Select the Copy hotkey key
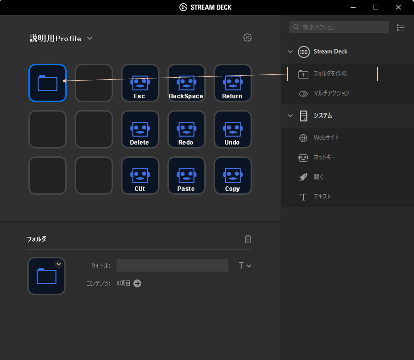The width and height of the screenshot is (414, 360). pyautogui.click(x=233, y=176)
